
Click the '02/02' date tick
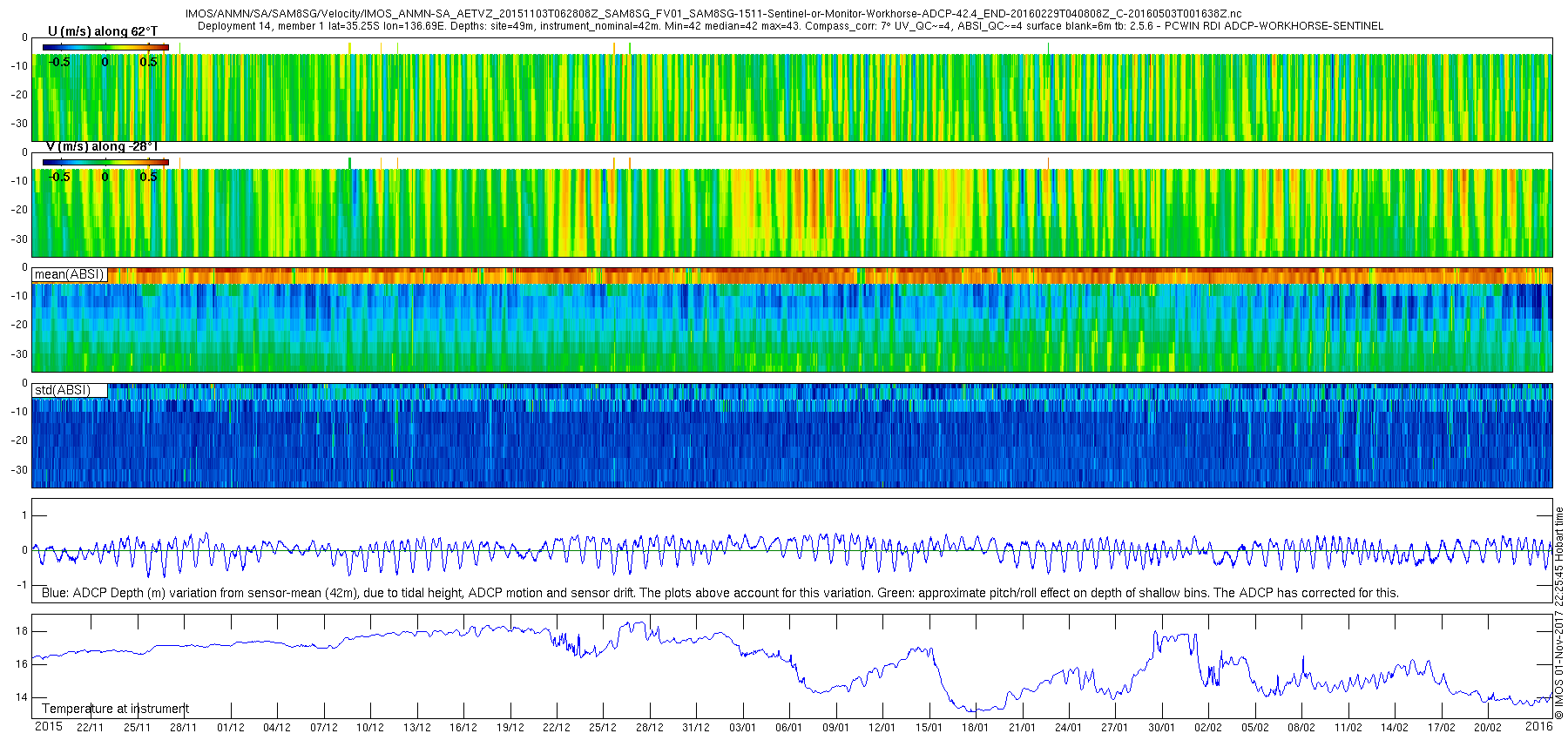pos(1208,728)
